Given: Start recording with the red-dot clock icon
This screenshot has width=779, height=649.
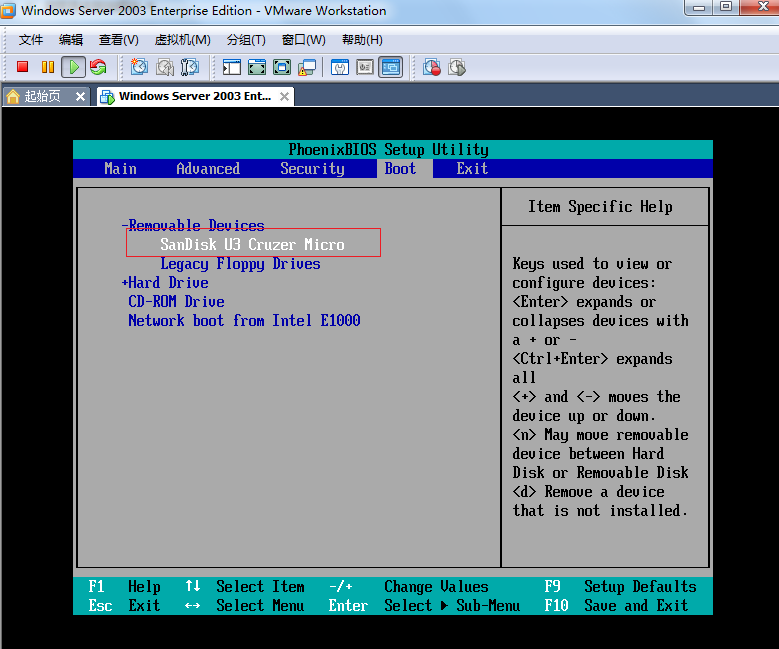Looking at the screenshot, I should click(432, 67).
